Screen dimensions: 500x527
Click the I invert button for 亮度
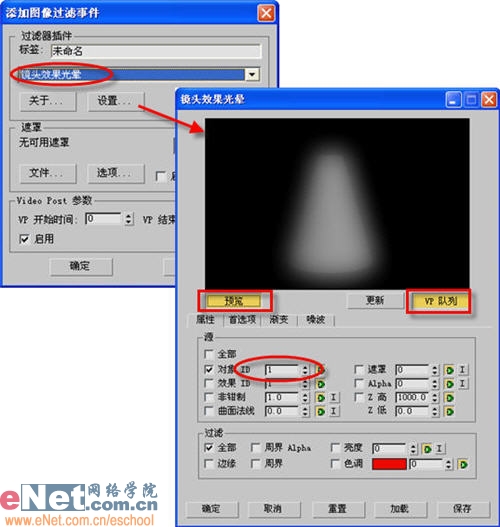pyautogui.click(x=439, y=448)
